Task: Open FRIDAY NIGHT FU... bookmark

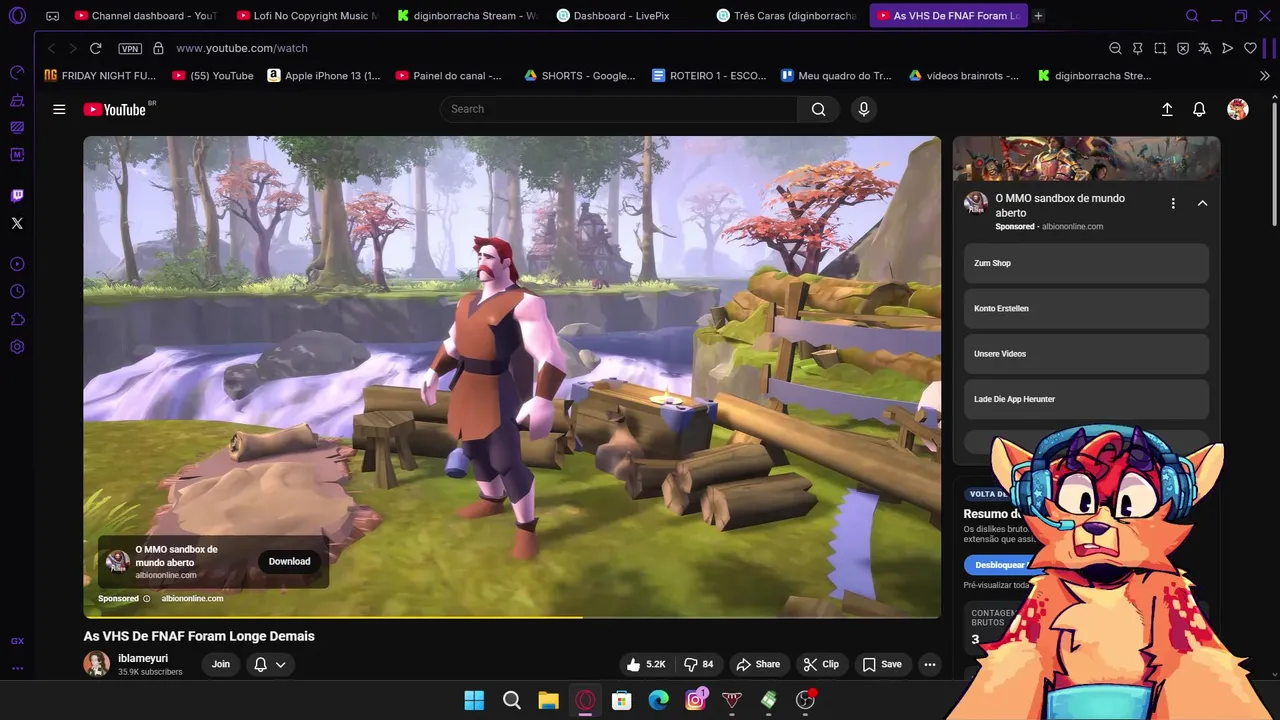Action: coord(100,75)
